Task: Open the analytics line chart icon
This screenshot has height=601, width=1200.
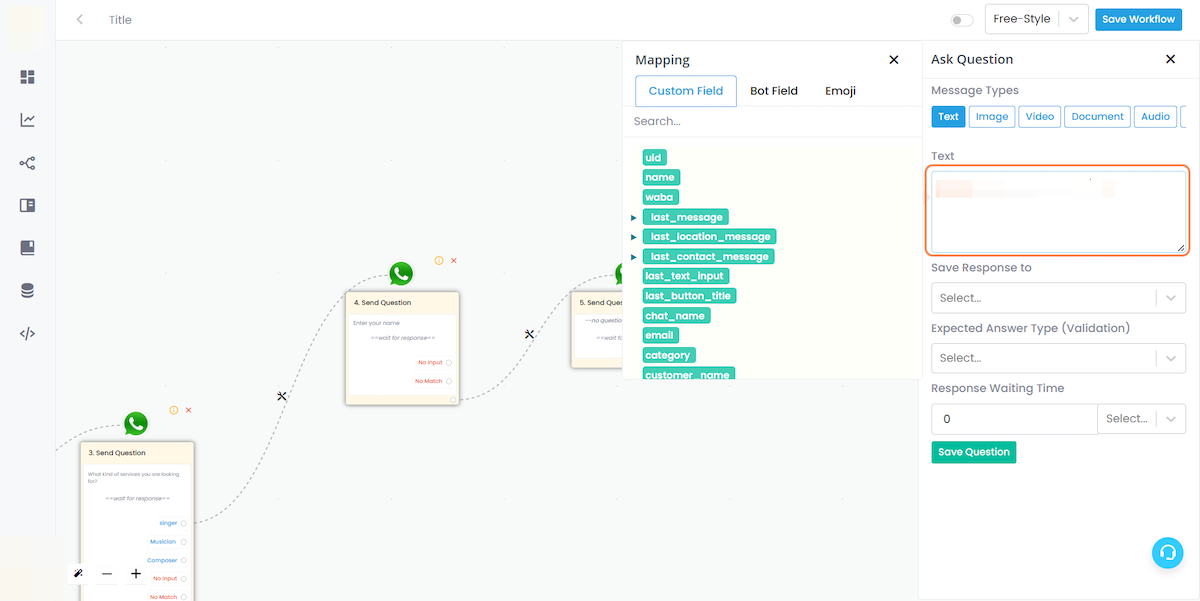Action: [27, 120]
